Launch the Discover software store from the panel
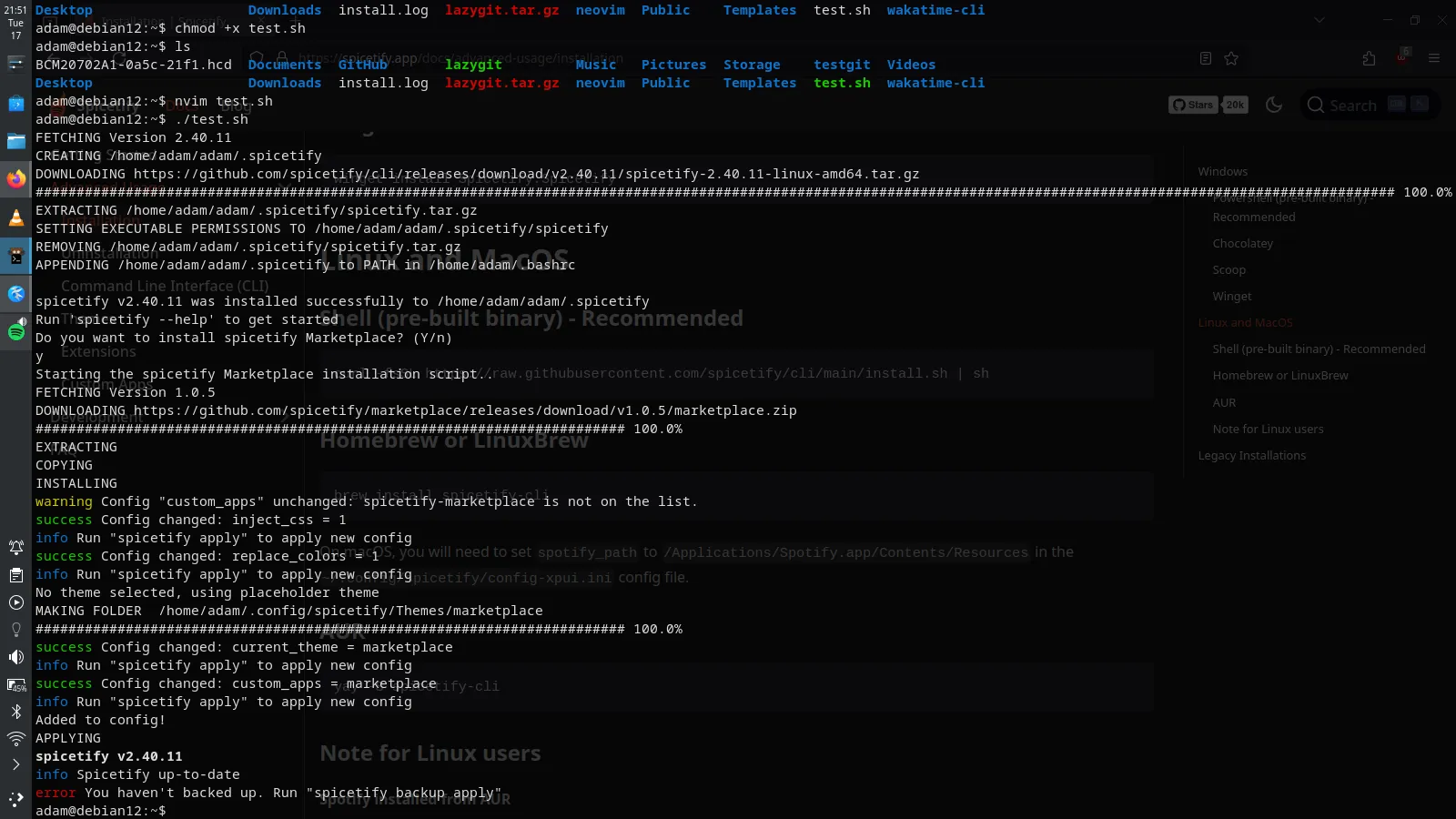Image resolution: width=1456 pixels, height=819 pixels. (15, 103)
